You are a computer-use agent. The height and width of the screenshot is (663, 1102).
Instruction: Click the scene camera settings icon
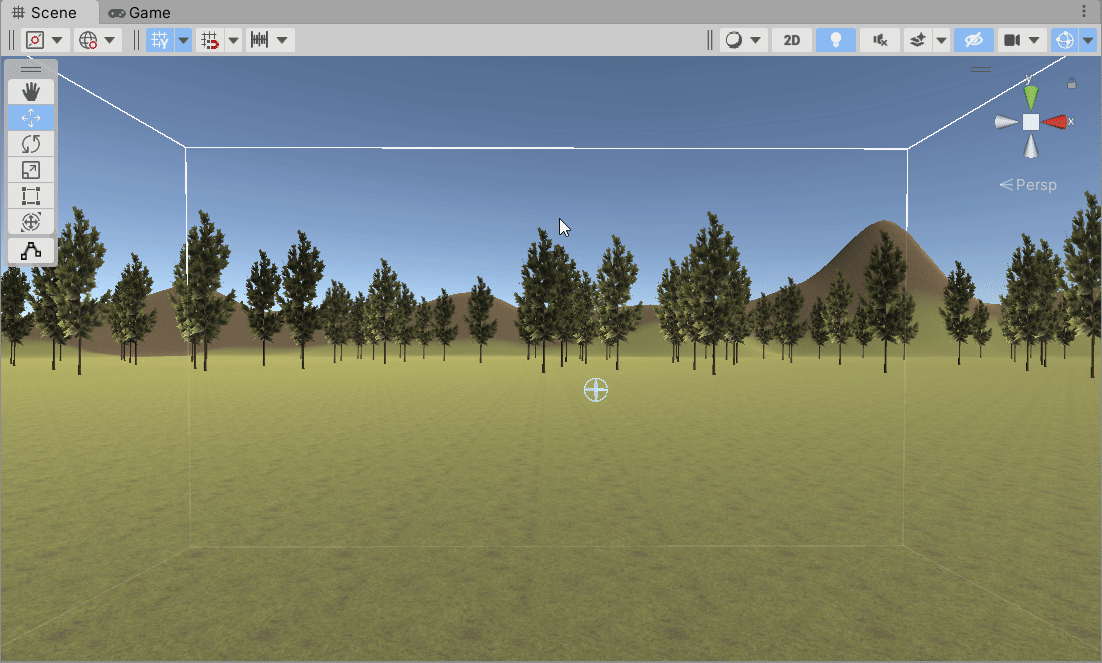pos(1012,40)
